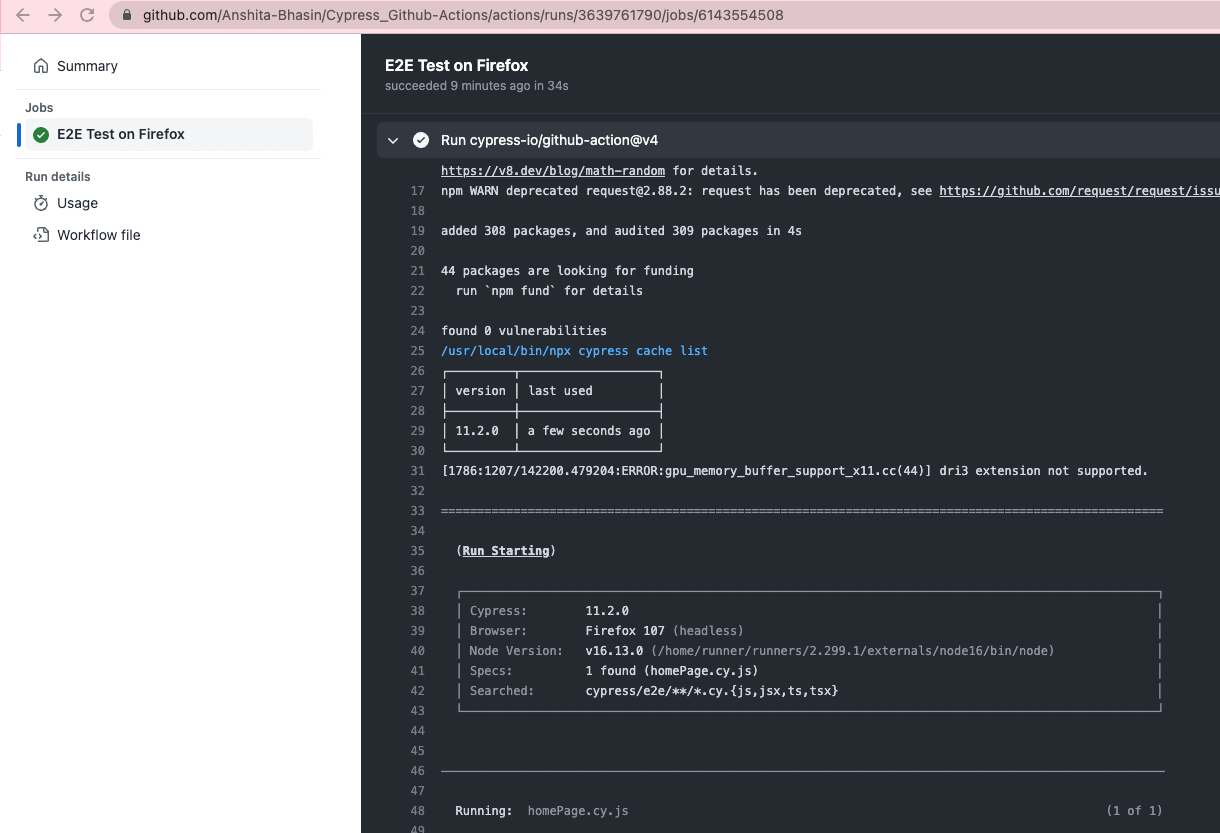The height and width of the screenshot is (833, 1220).
Task: Open the Workflow file via its file icon
Action: (x=40, y=234)
